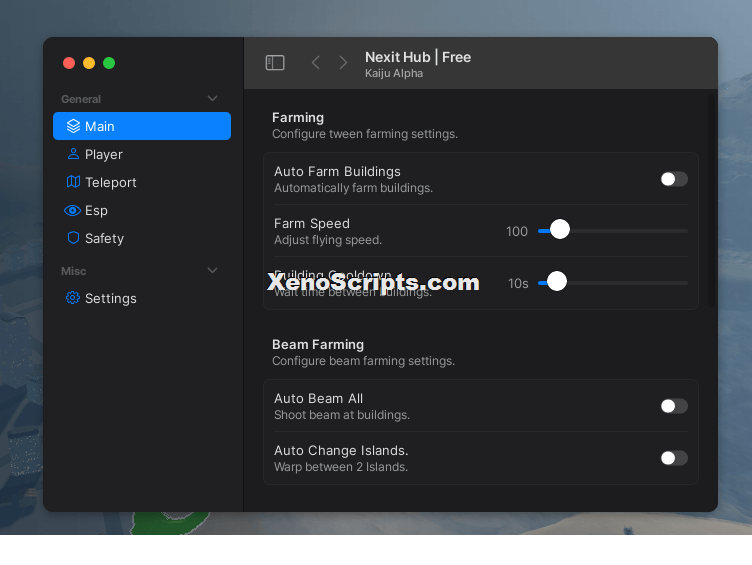Turn on Auto Beam All toggle
This screenshot has height=565, width=752.
pyautogui.click(x=674, y=406)
